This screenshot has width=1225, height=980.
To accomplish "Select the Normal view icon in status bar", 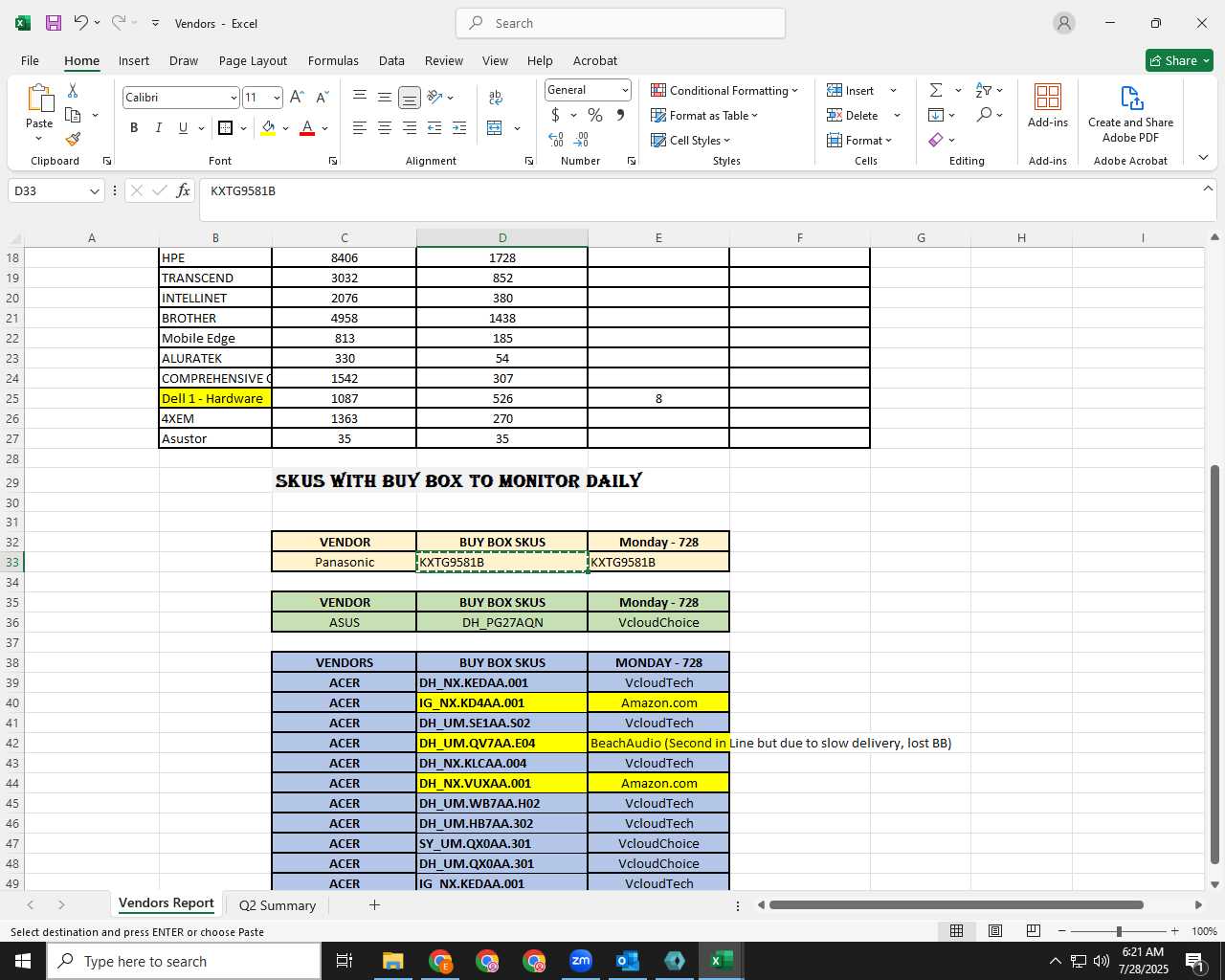I will tap(956, 931).
